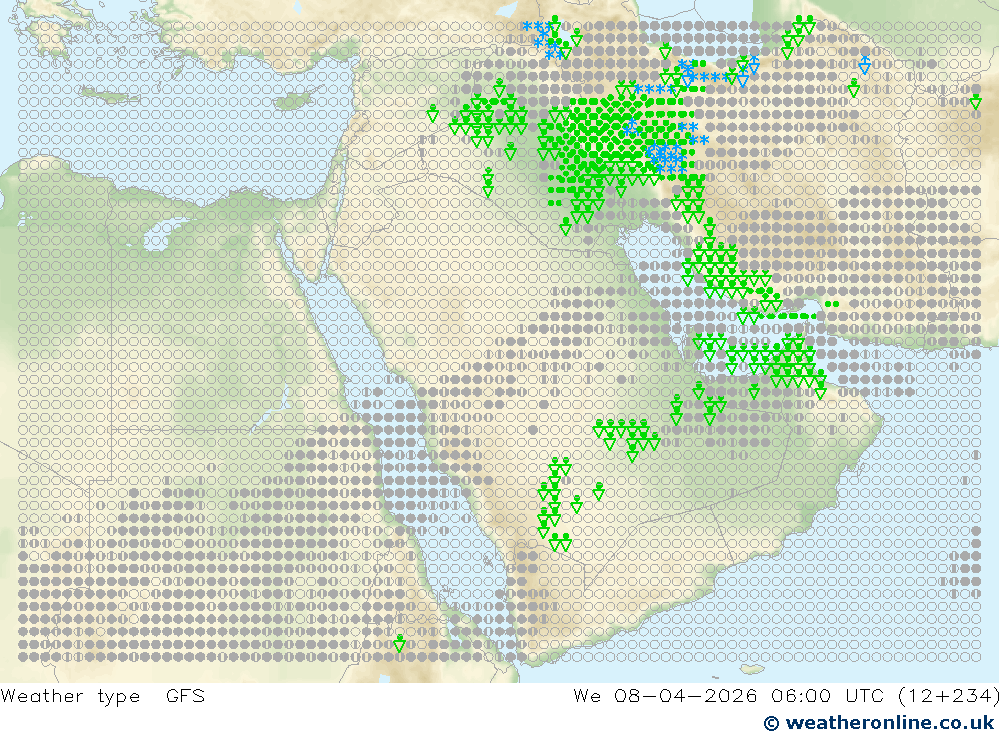Click Socotra island off the Horn of Africa
The image size is (1000, 733).
pos(753,669)
